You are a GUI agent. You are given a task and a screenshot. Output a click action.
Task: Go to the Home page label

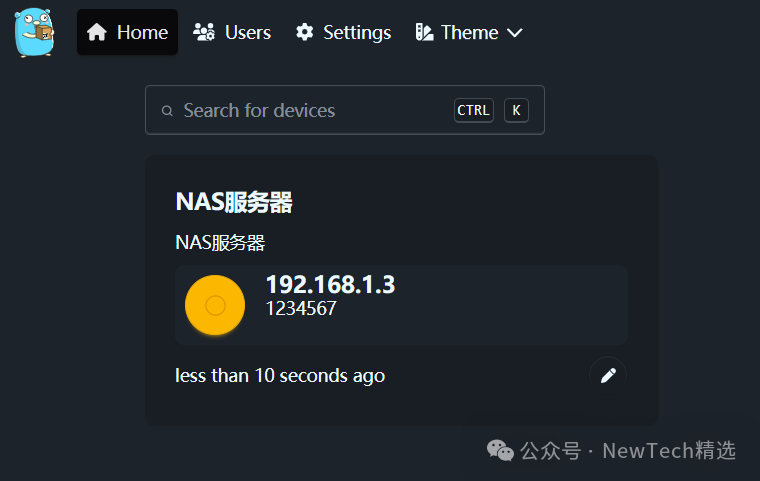[142, 32]
